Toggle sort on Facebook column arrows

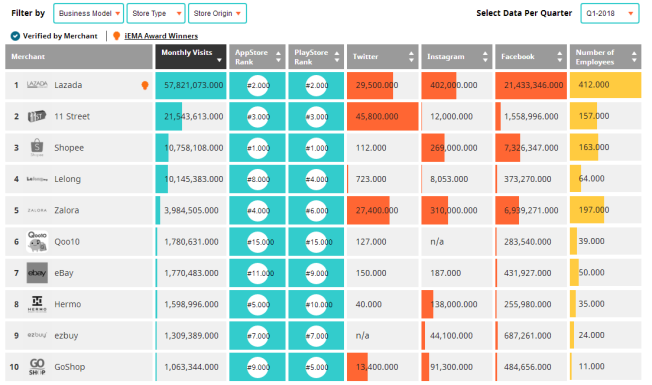pyautogui.click(x=559, y=57)
